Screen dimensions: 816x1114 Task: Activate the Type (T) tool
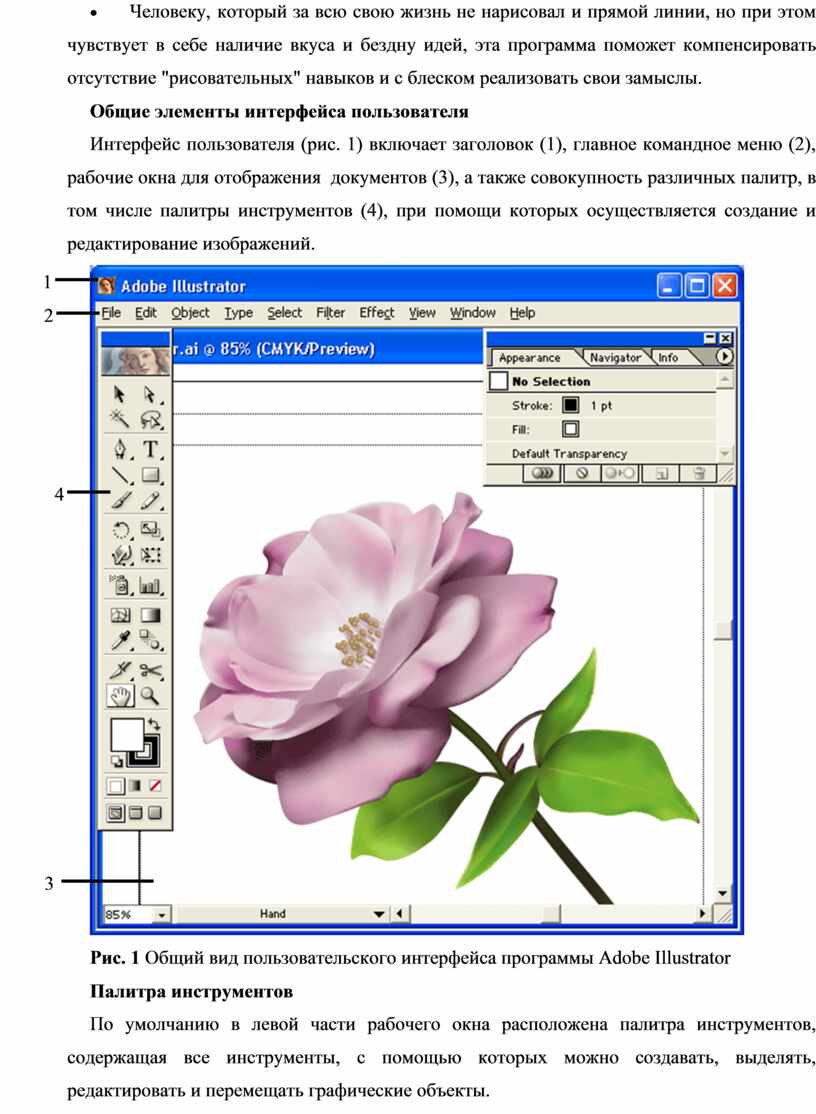[151, 449]
